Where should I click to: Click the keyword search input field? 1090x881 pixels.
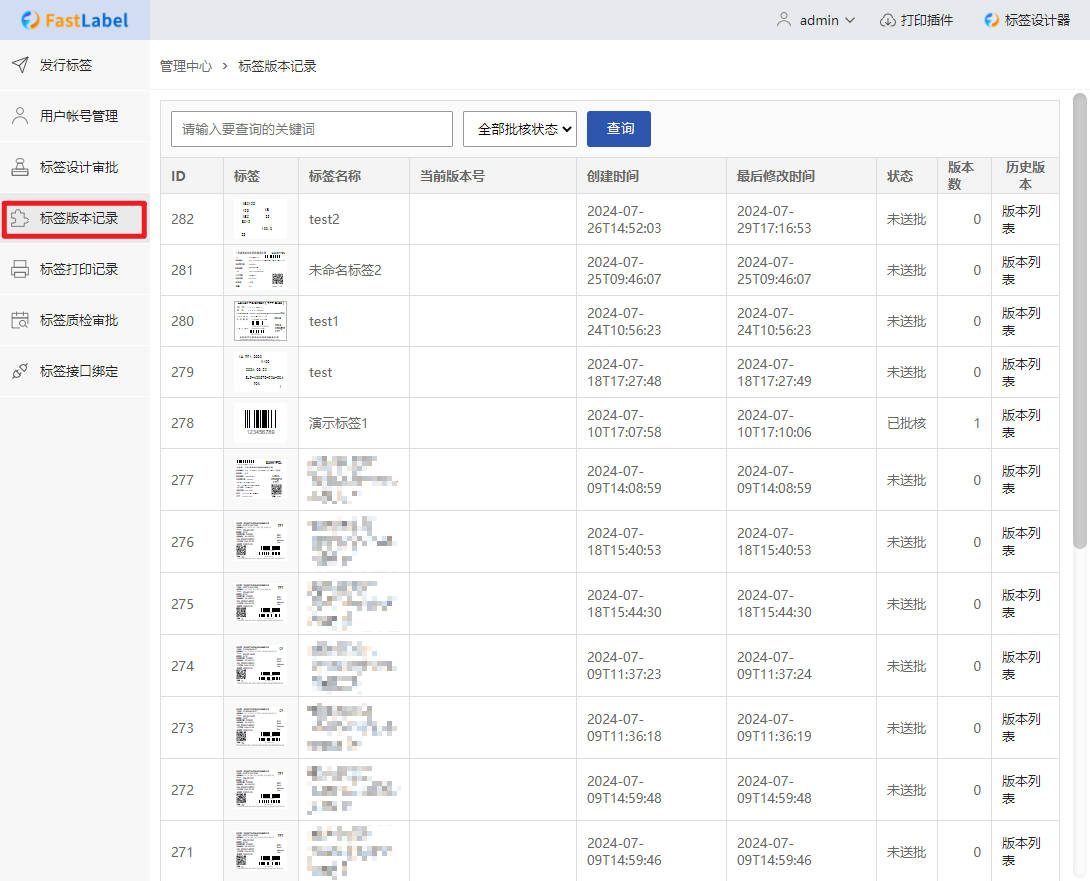tap(312, 129)
